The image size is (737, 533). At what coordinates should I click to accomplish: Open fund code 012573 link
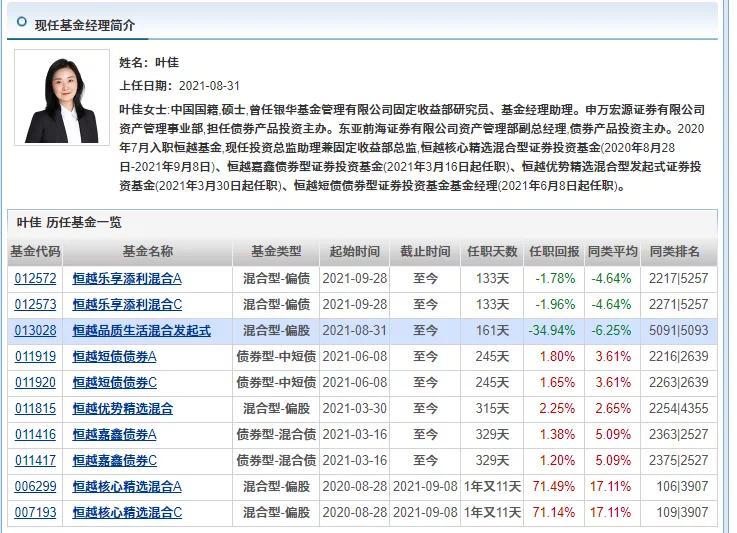35,305
